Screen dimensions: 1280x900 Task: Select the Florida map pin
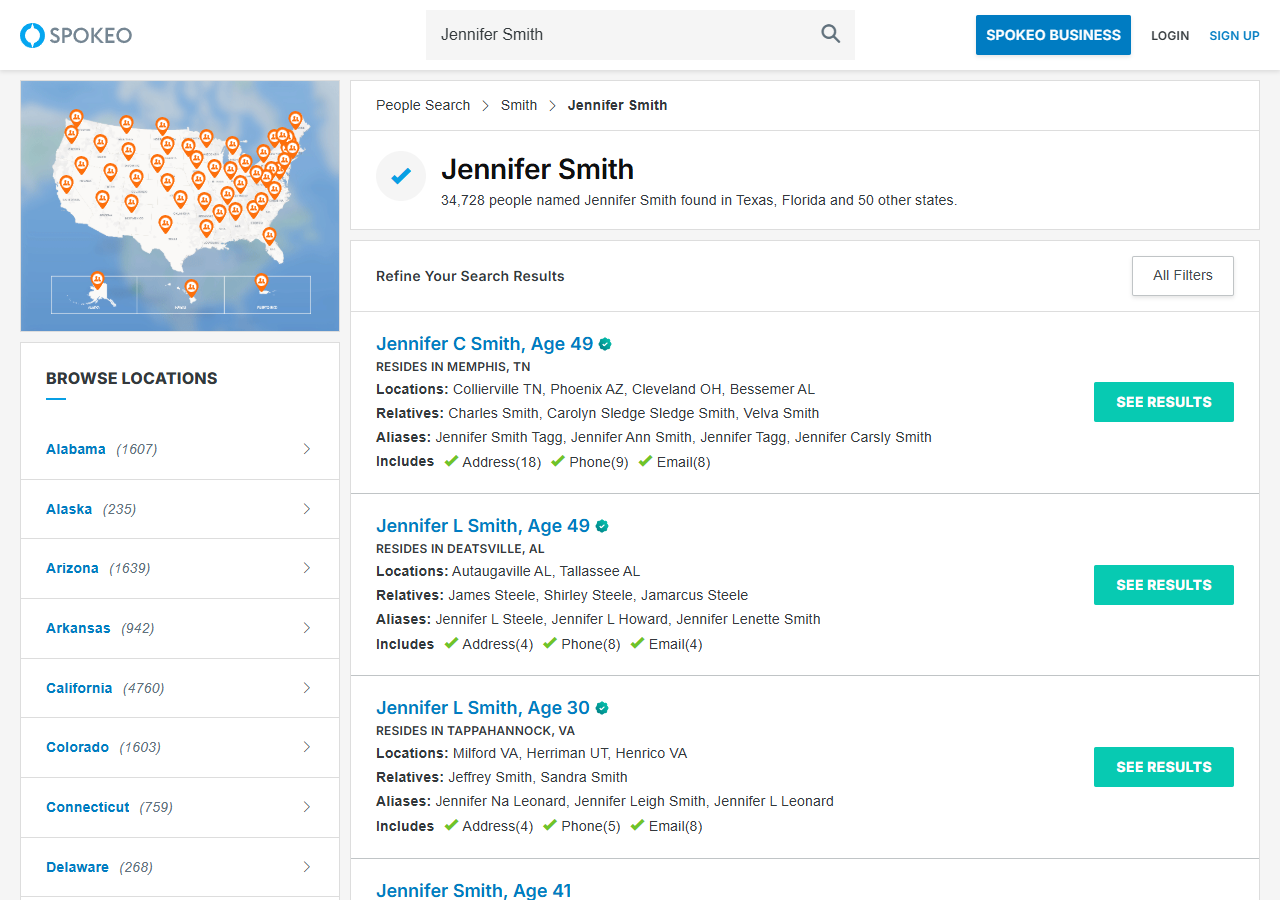point(269,236)
